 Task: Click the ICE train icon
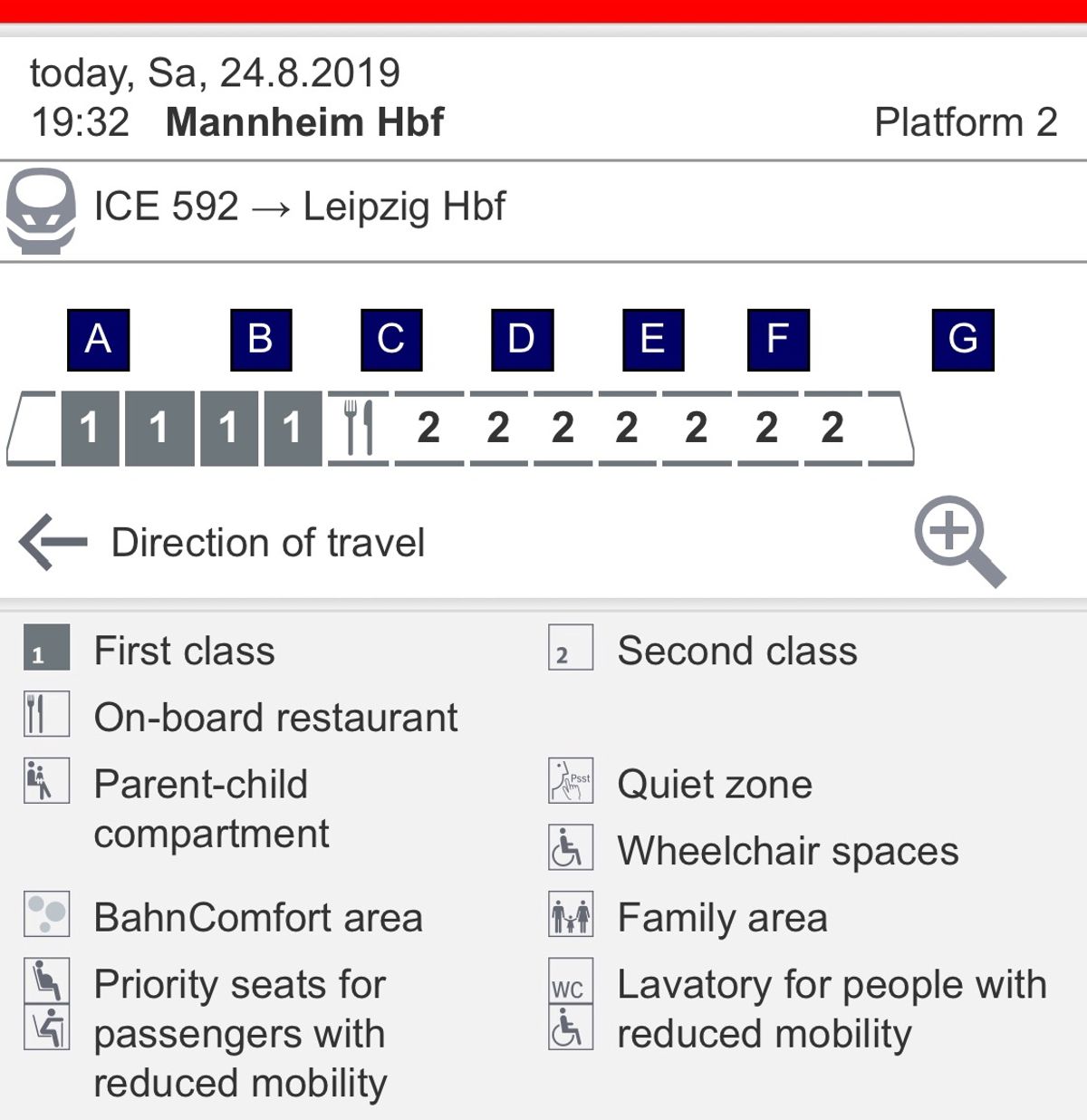pos(41,210)
